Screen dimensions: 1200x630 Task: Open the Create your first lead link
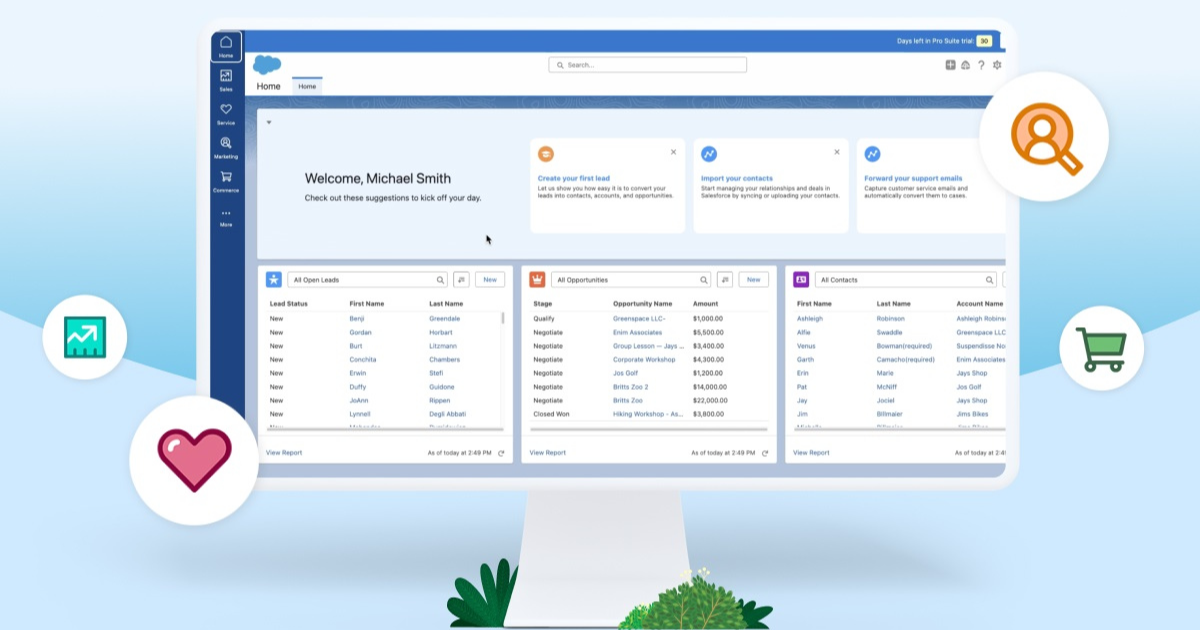coord(574,179)
